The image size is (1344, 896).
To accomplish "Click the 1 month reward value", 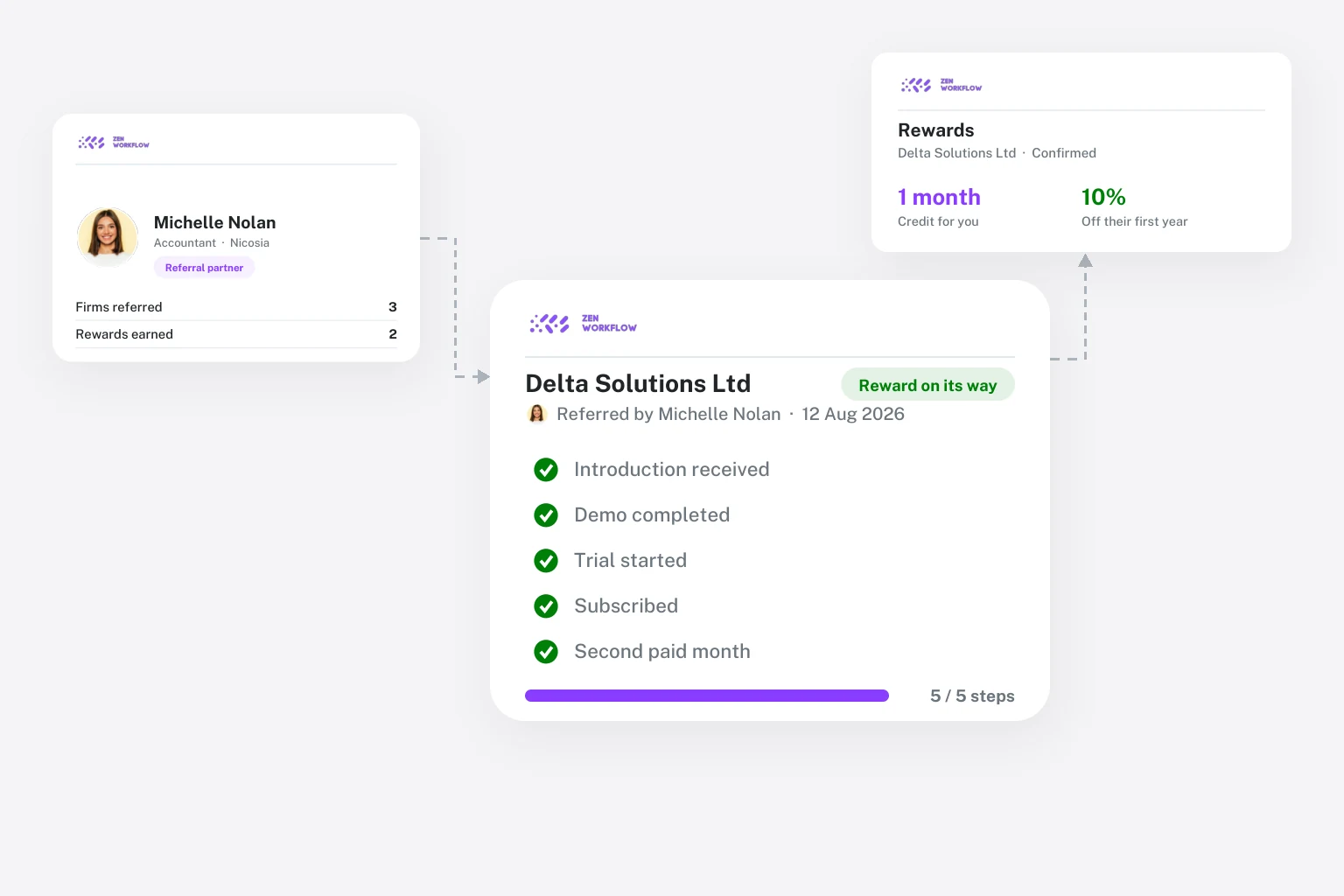I will click(939, 197).
